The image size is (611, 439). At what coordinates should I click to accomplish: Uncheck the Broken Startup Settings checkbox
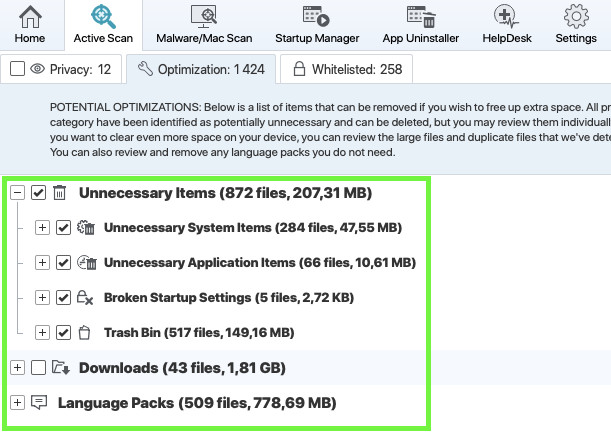pyautogui.click(x=64, y=298)
